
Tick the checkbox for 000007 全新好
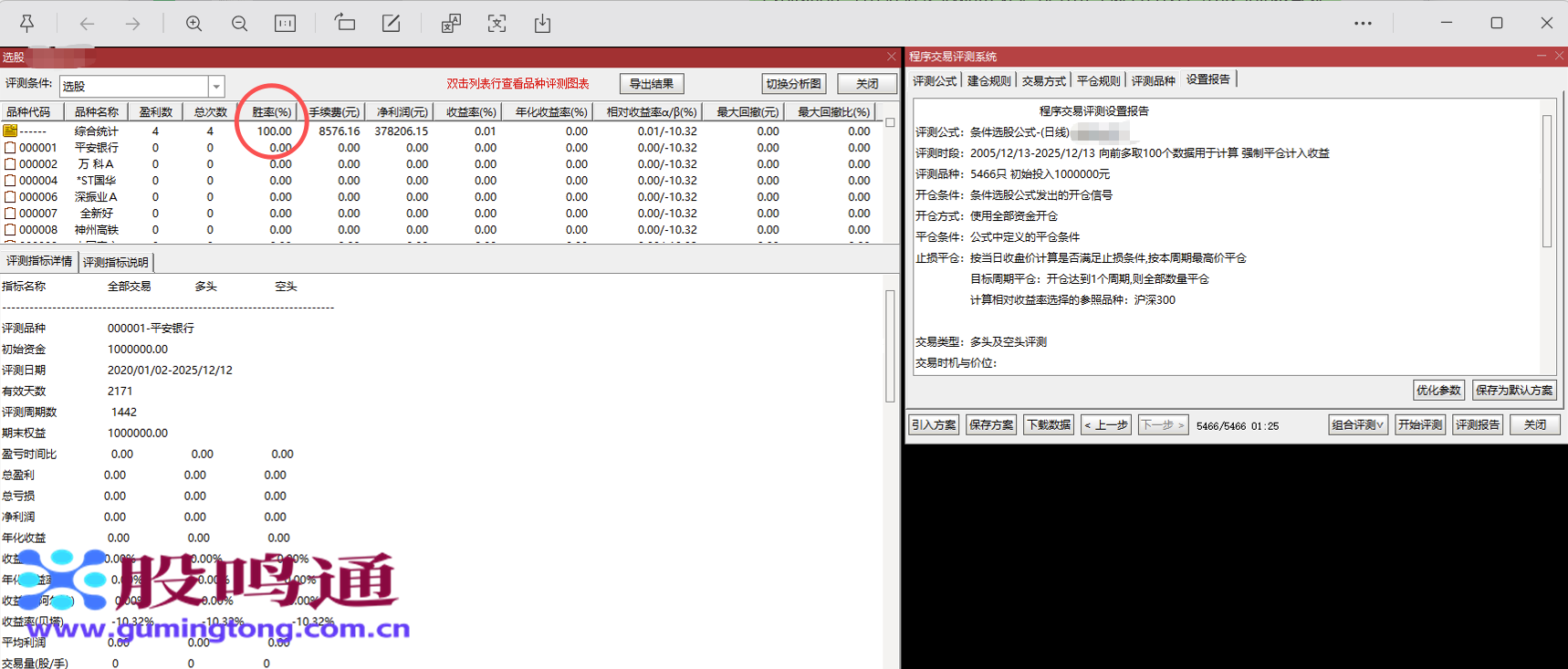[10, 214]
